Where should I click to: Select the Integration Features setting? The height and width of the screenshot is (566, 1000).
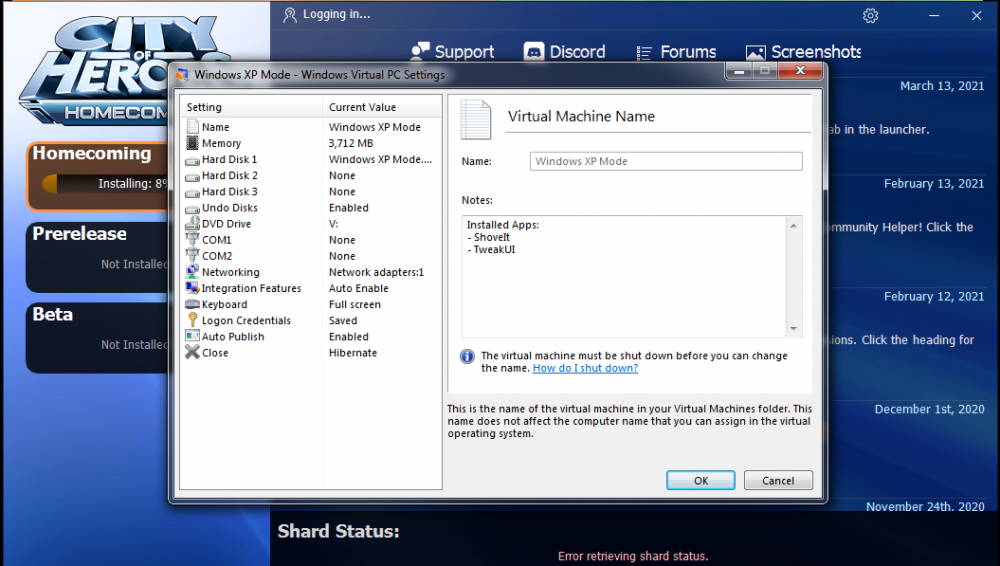tap(251, 288)
